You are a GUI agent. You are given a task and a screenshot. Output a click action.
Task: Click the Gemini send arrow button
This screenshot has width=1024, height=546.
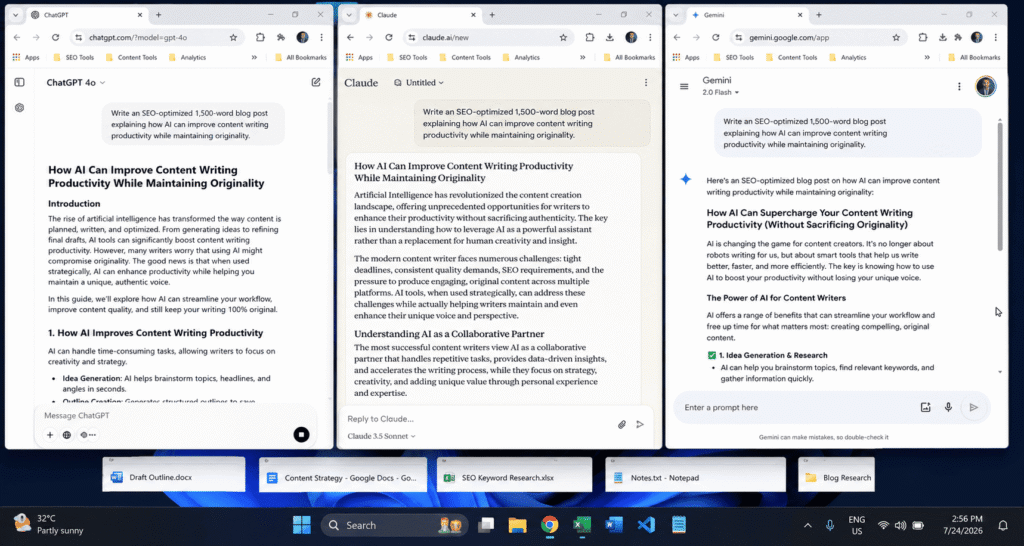(x=974, y=408)
